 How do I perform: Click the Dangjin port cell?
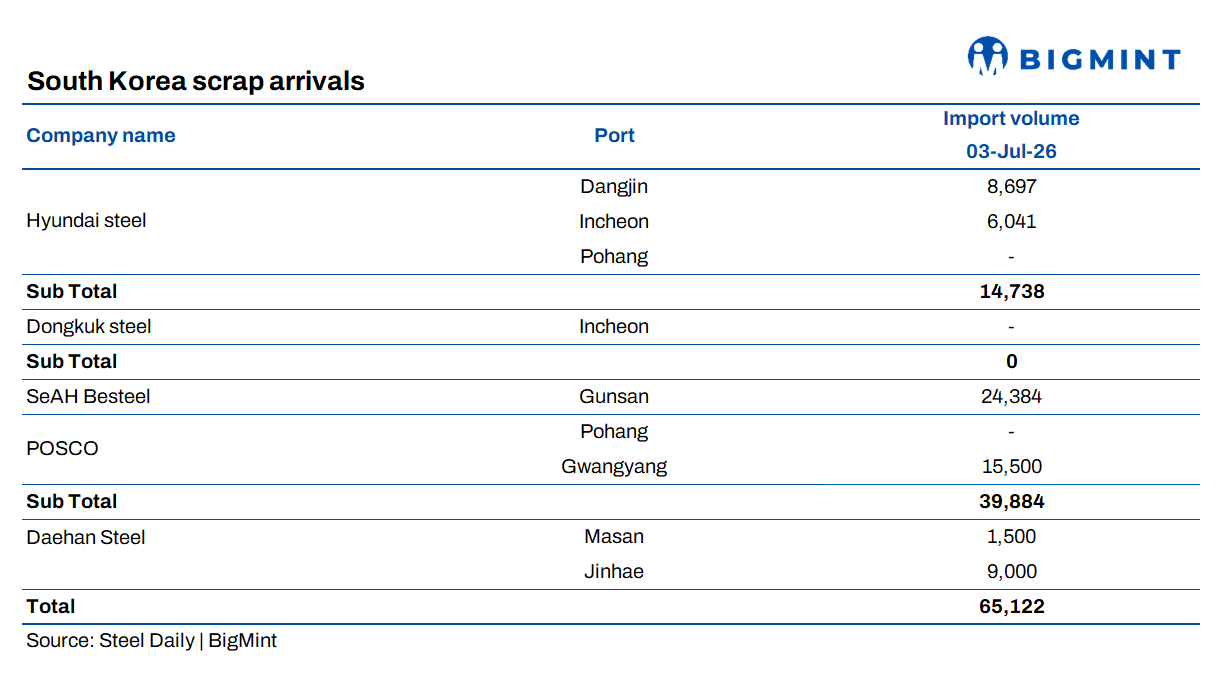(x=614, y=187)
